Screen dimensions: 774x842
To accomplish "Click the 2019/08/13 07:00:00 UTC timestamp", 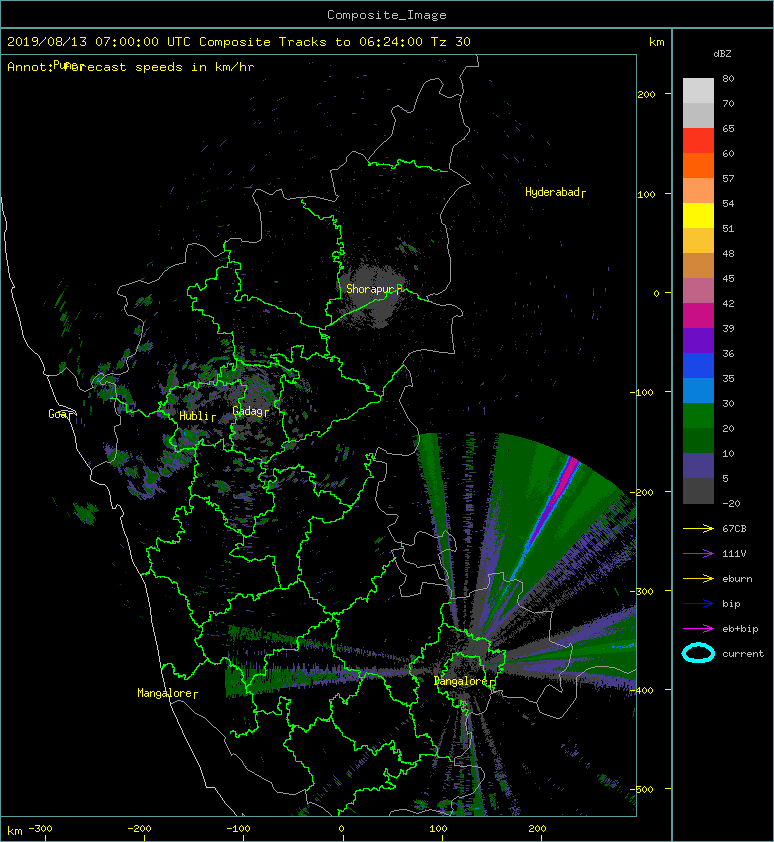I will [x=98, y=42].
